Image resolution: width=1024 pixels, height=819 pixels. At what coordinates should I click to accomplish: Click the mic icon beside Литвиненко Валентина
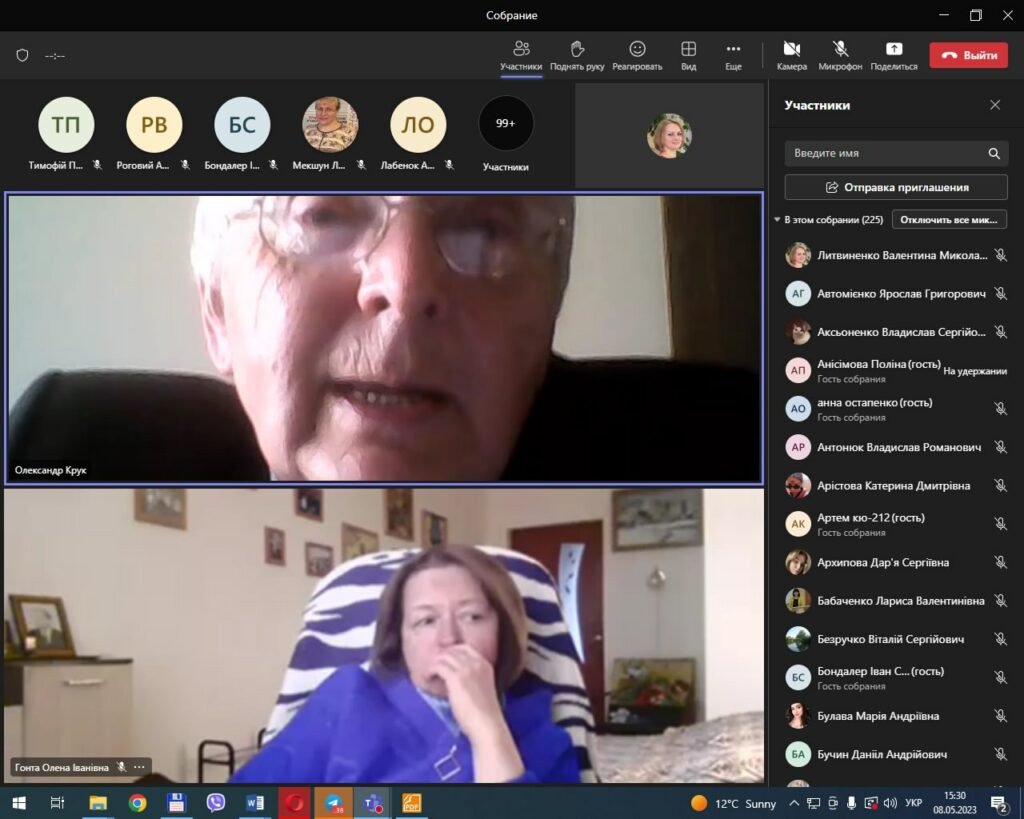pyautogui.click(x=1000, y=256)
